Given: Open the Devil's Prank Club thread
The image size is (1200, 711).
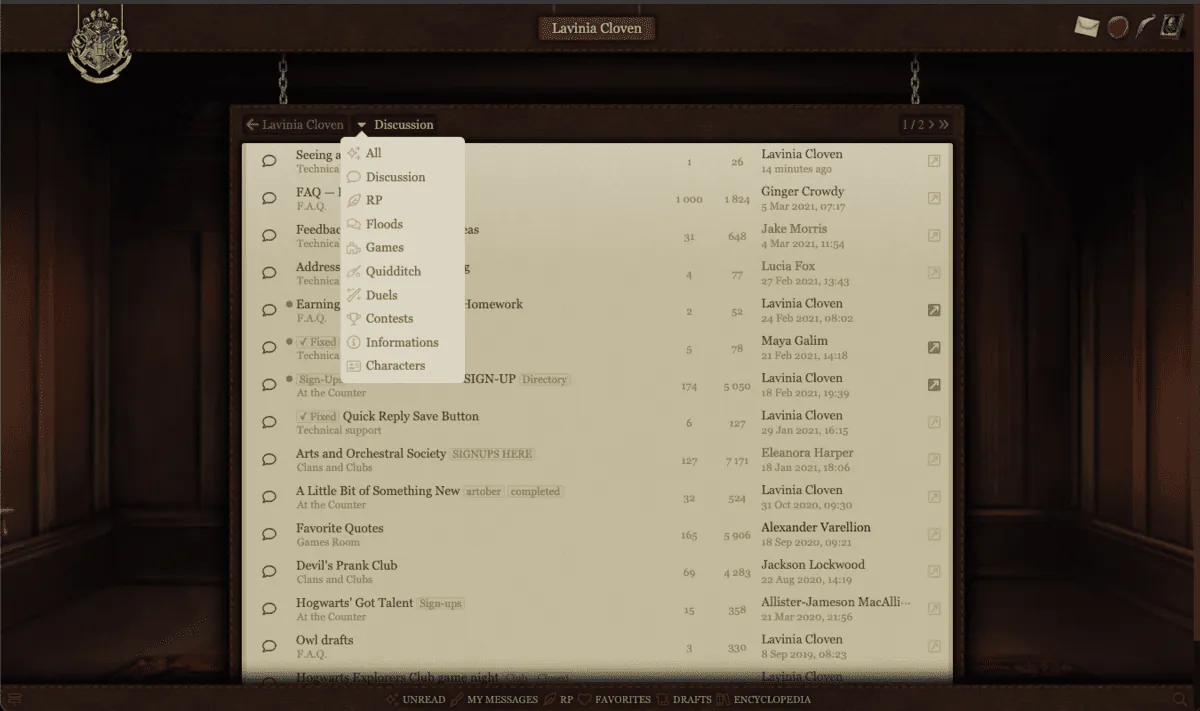Looking at the screenshot, I should point(347,565).
